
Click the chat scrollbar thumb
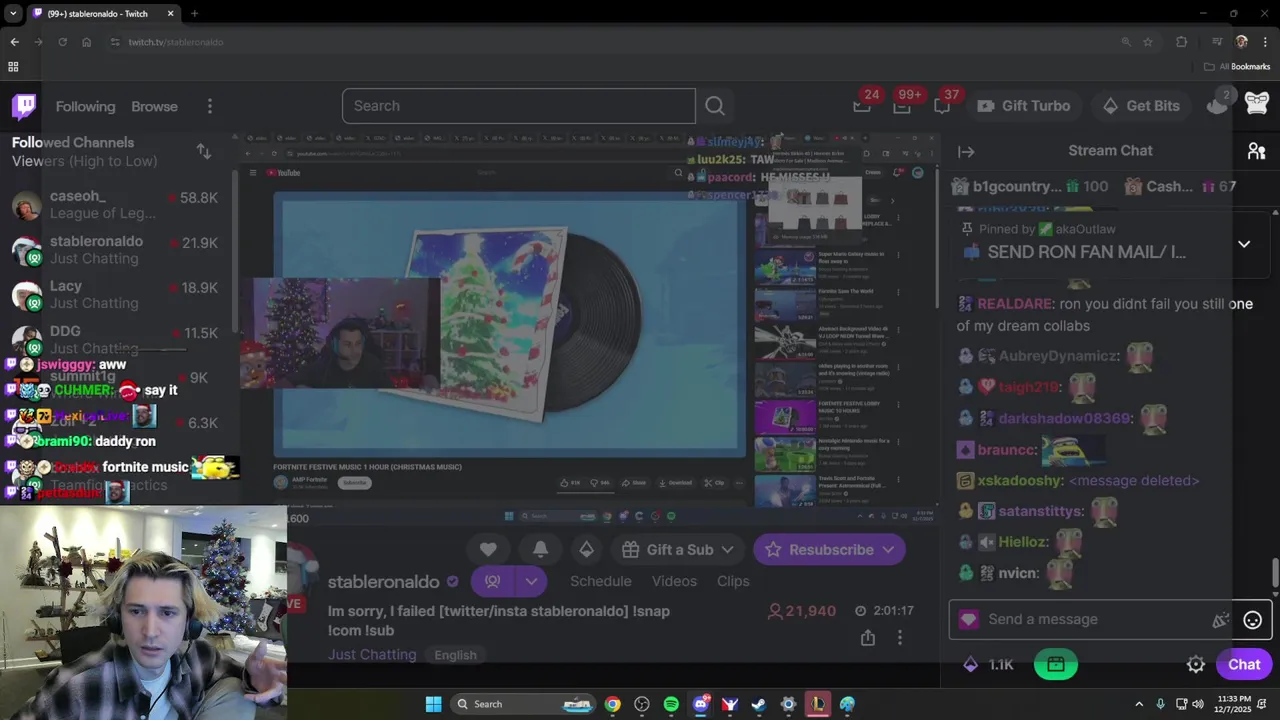[x=1275, y=574]
